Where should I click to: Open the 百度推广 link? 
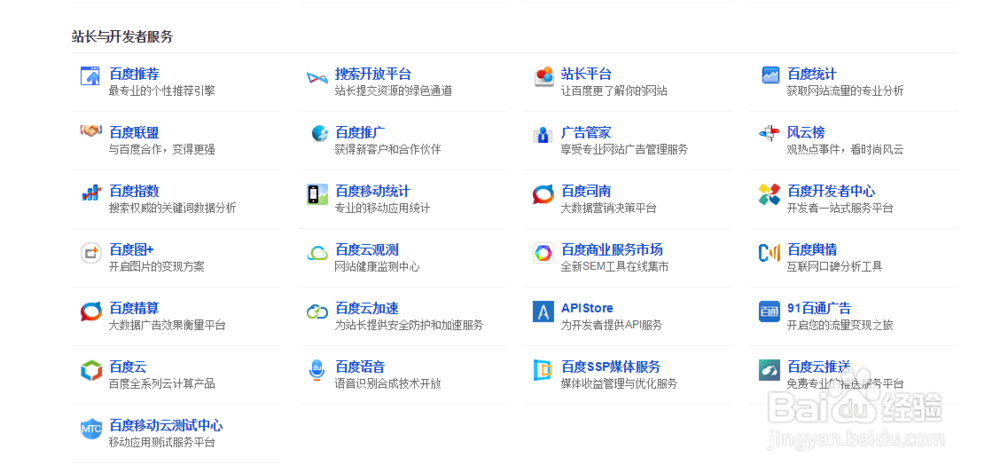360,133
